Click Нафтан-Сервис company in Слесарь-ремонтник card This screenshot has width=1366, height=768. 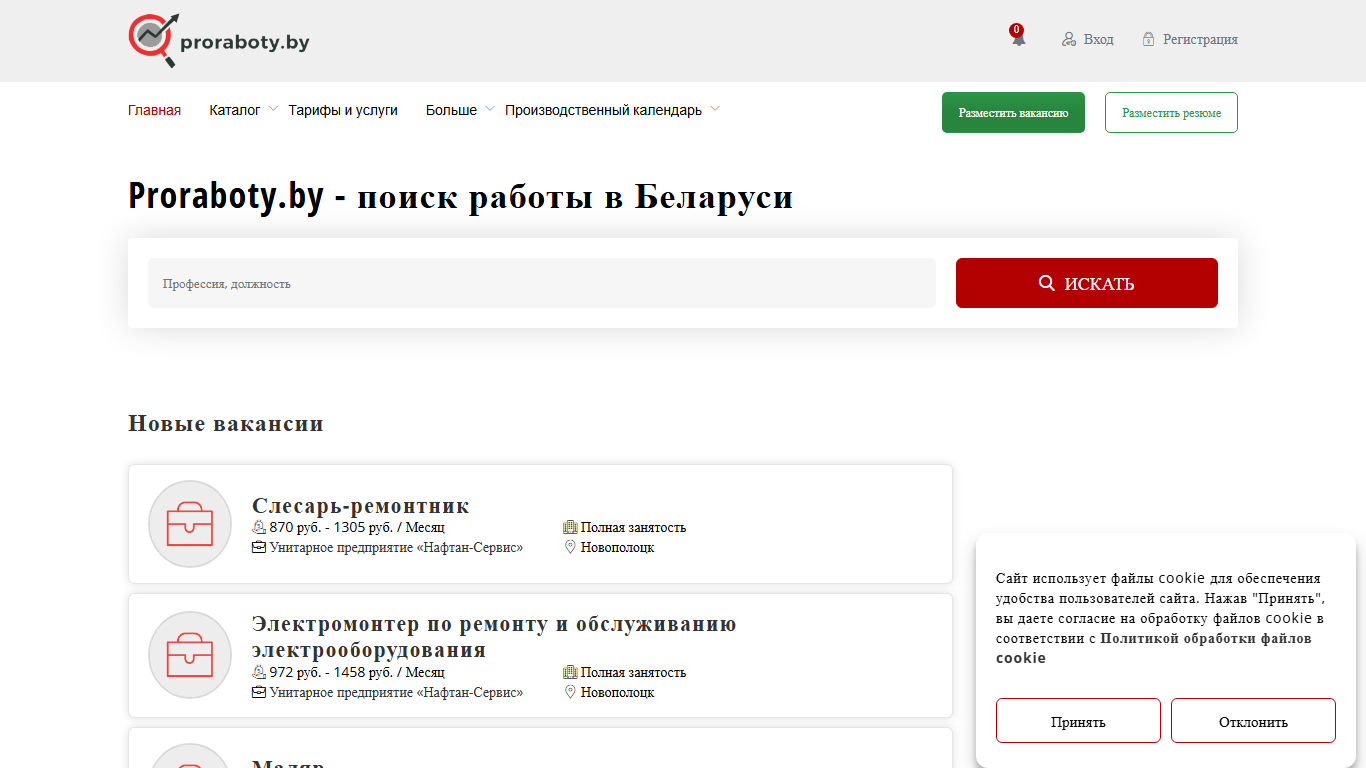(x=396, y=547)
